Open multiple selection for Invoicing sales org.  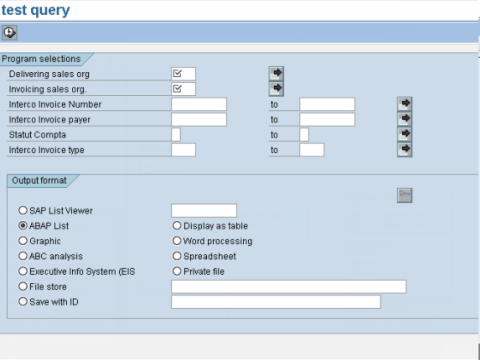click(x=276, y=88)
